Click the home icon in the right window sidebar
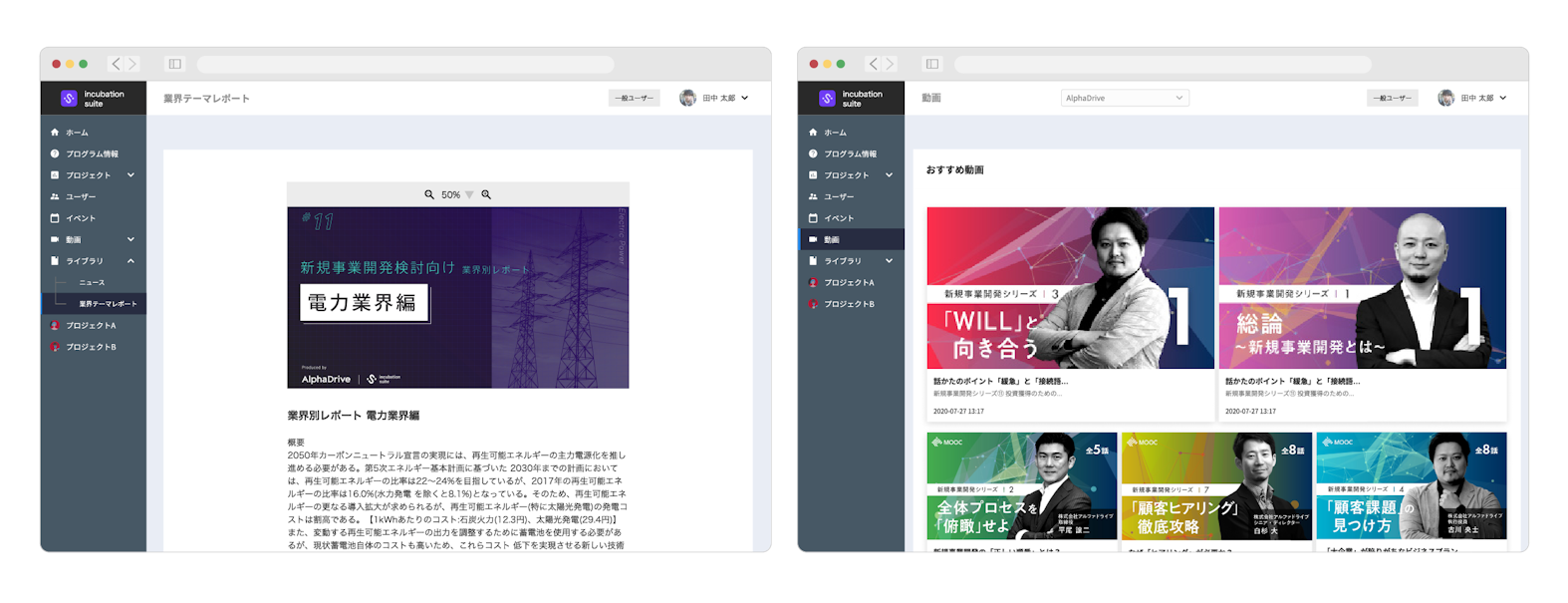 [813, 132]
